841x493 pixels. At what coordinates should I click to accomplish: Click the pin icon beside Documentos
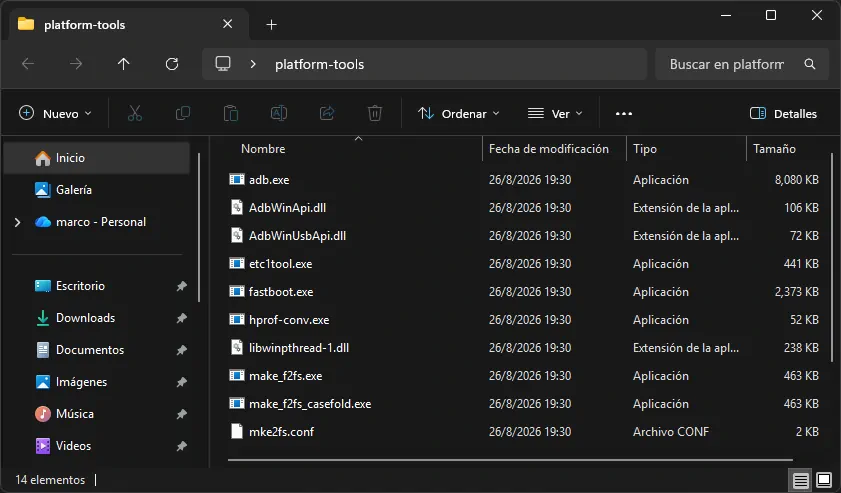[181, 350]
